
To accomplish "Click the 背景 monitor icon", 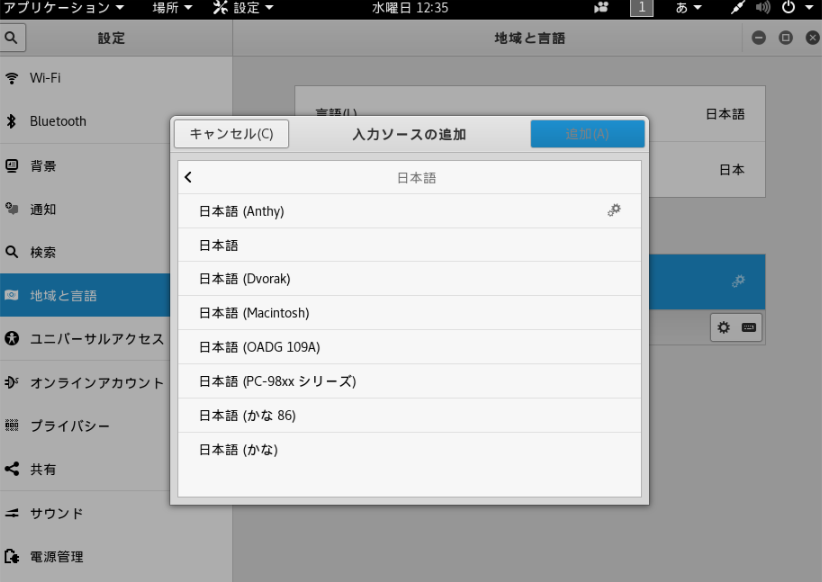I will tap(12, 166).
